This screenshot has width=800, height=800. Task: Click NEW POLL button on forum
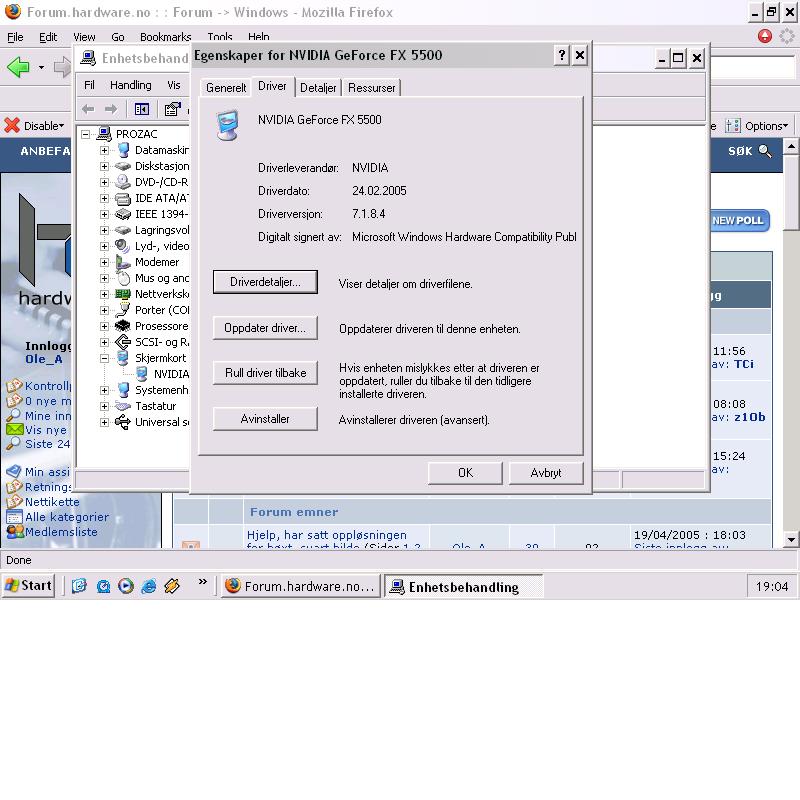pos(738,220)
